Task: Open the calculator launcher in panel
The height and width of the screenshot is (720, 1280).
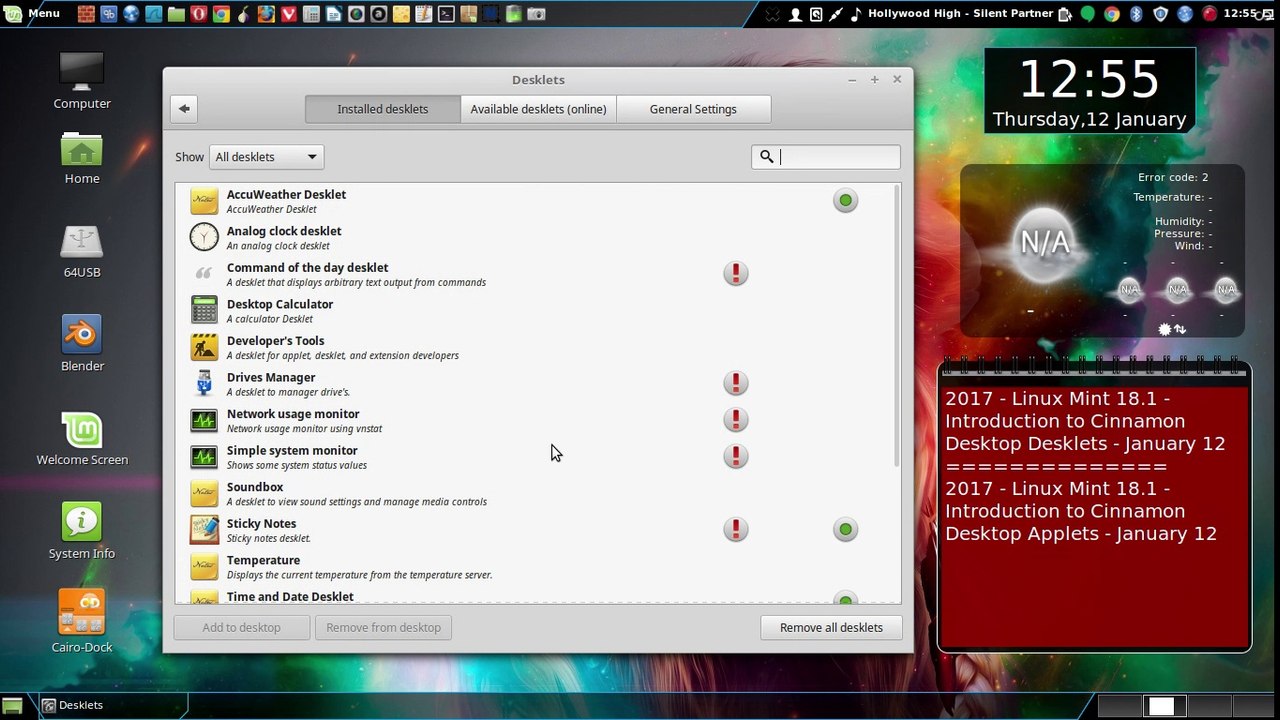Action: pos(311,14)
